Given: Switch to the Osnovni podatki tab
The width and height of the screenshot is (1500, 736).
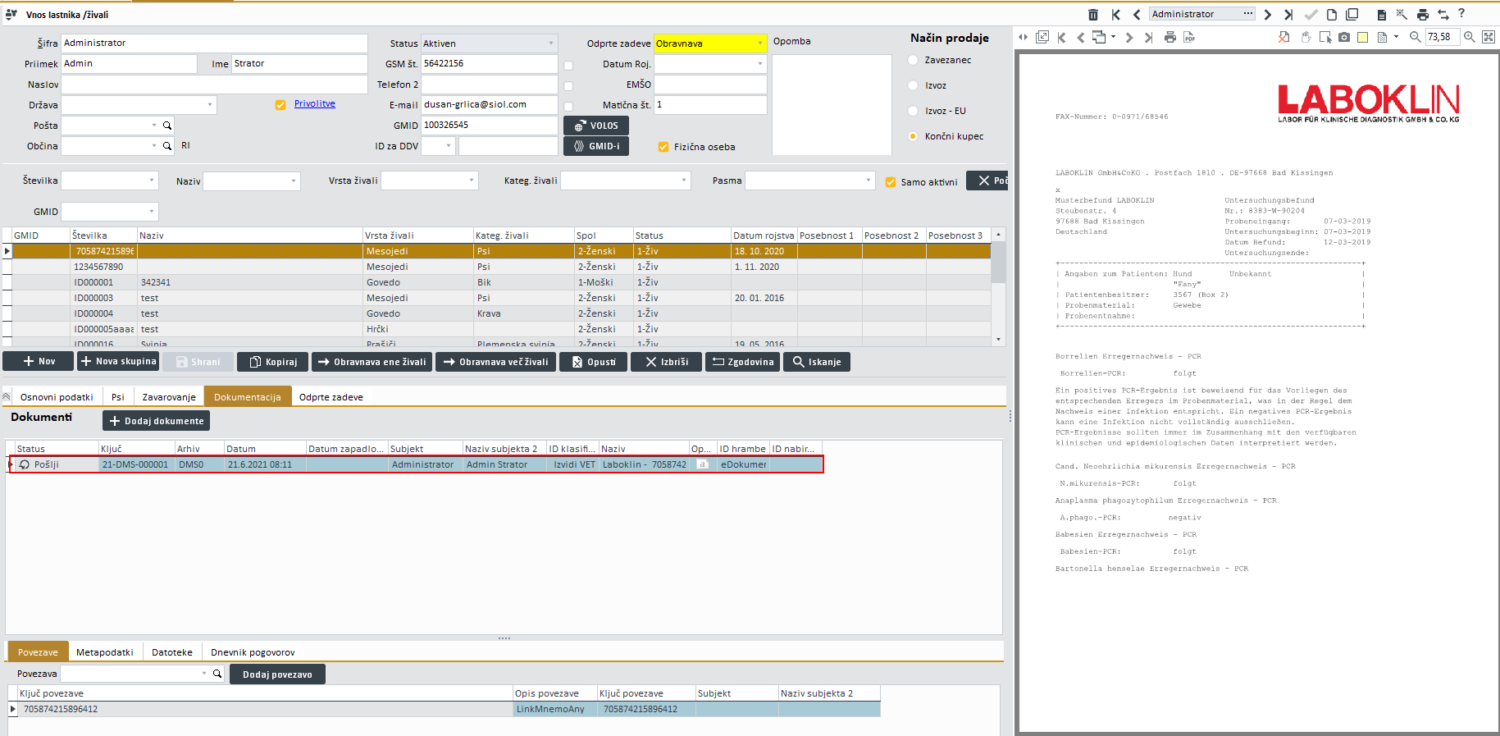Looking at the screenshot, I should click(x=57, y=397).
